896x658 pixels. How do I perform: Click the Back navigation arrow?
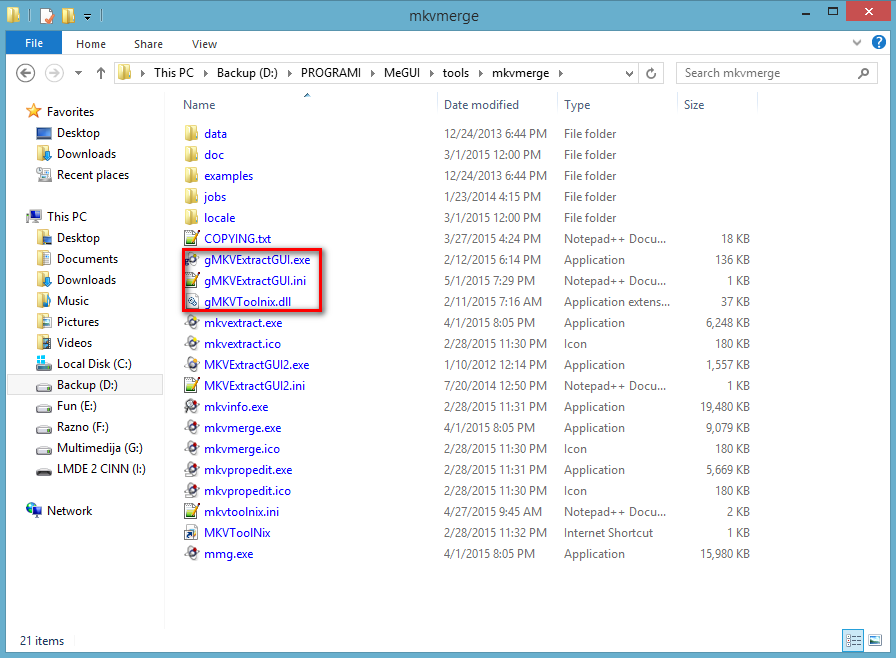(26, 73)
